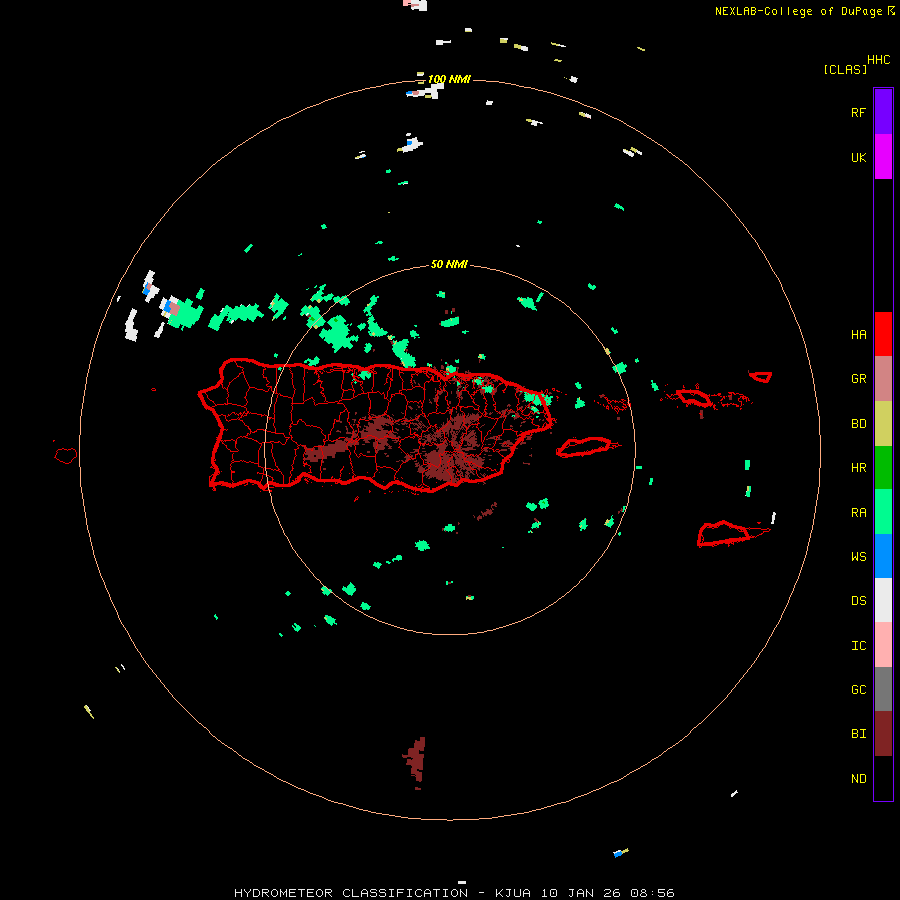Click the WS legend label
This screenshot has width=900, height=900.
(x=858, y=557)
